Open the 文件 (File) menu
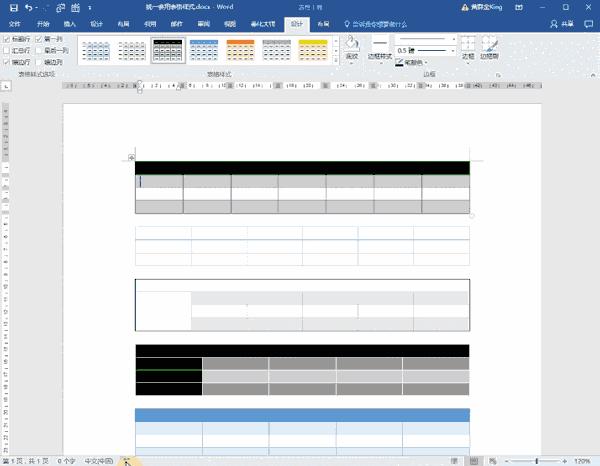 (14, 24)
